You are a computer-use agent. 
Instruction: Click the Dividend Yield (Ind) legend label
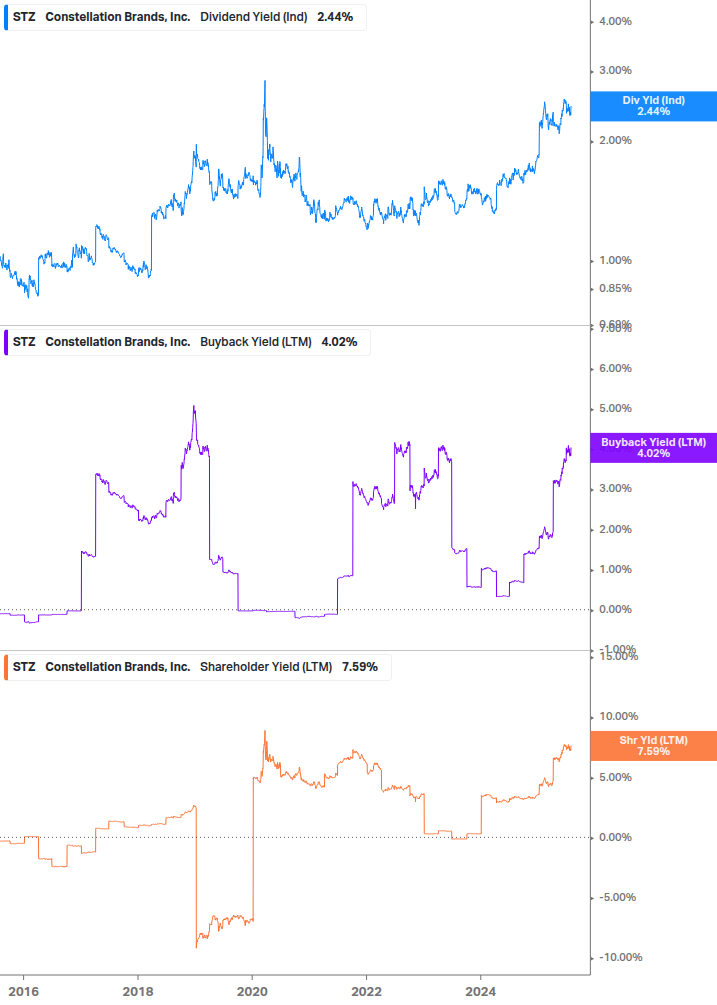(x=254, y=17)
